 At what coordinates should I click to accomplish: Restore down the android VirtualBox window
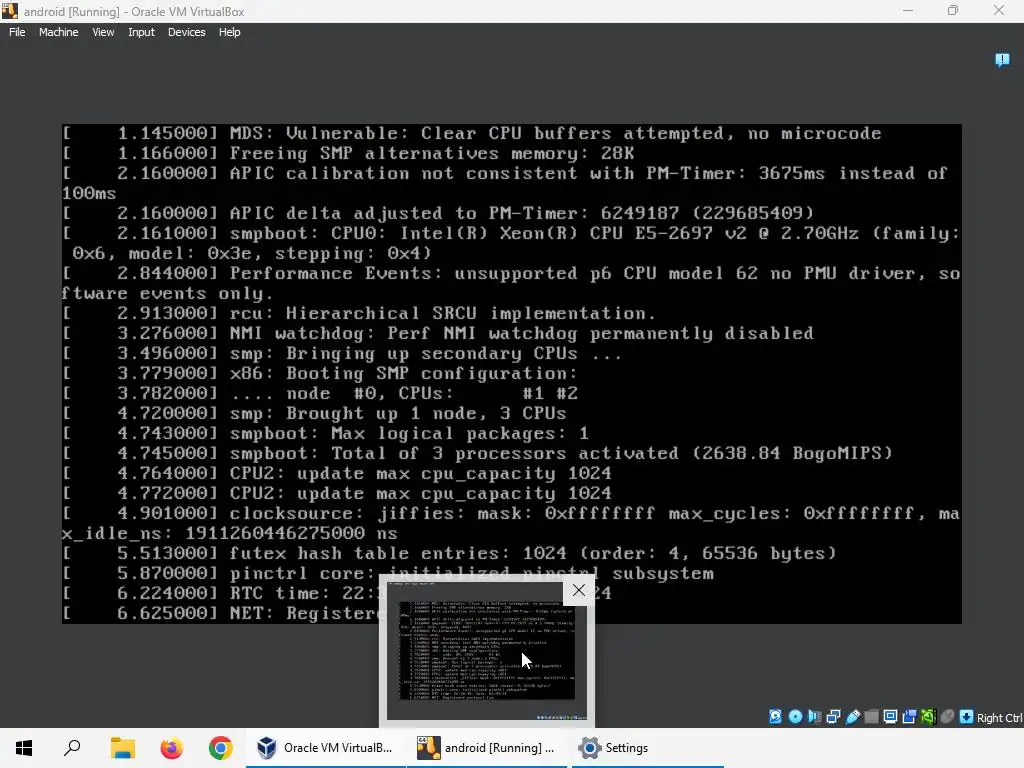point(953,10)
